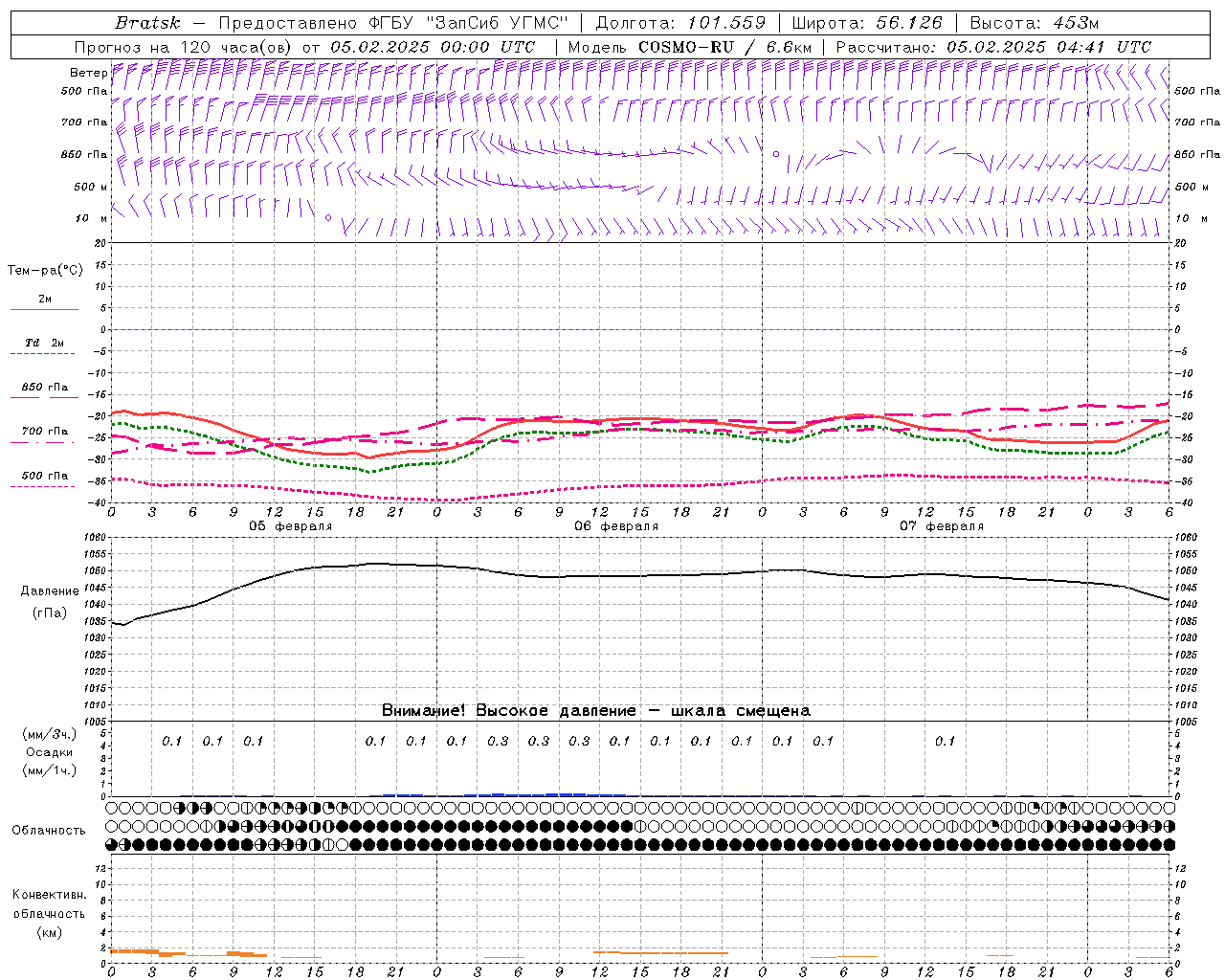Click the "06 февраля" date label
The image size is (1225, 980).
(x=616, y=526)
